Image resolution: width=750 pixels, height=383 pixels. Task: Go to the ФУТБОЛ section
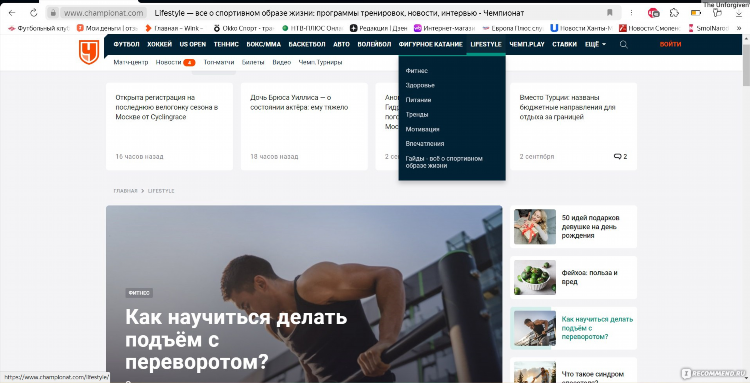click(x=126, y=44)
